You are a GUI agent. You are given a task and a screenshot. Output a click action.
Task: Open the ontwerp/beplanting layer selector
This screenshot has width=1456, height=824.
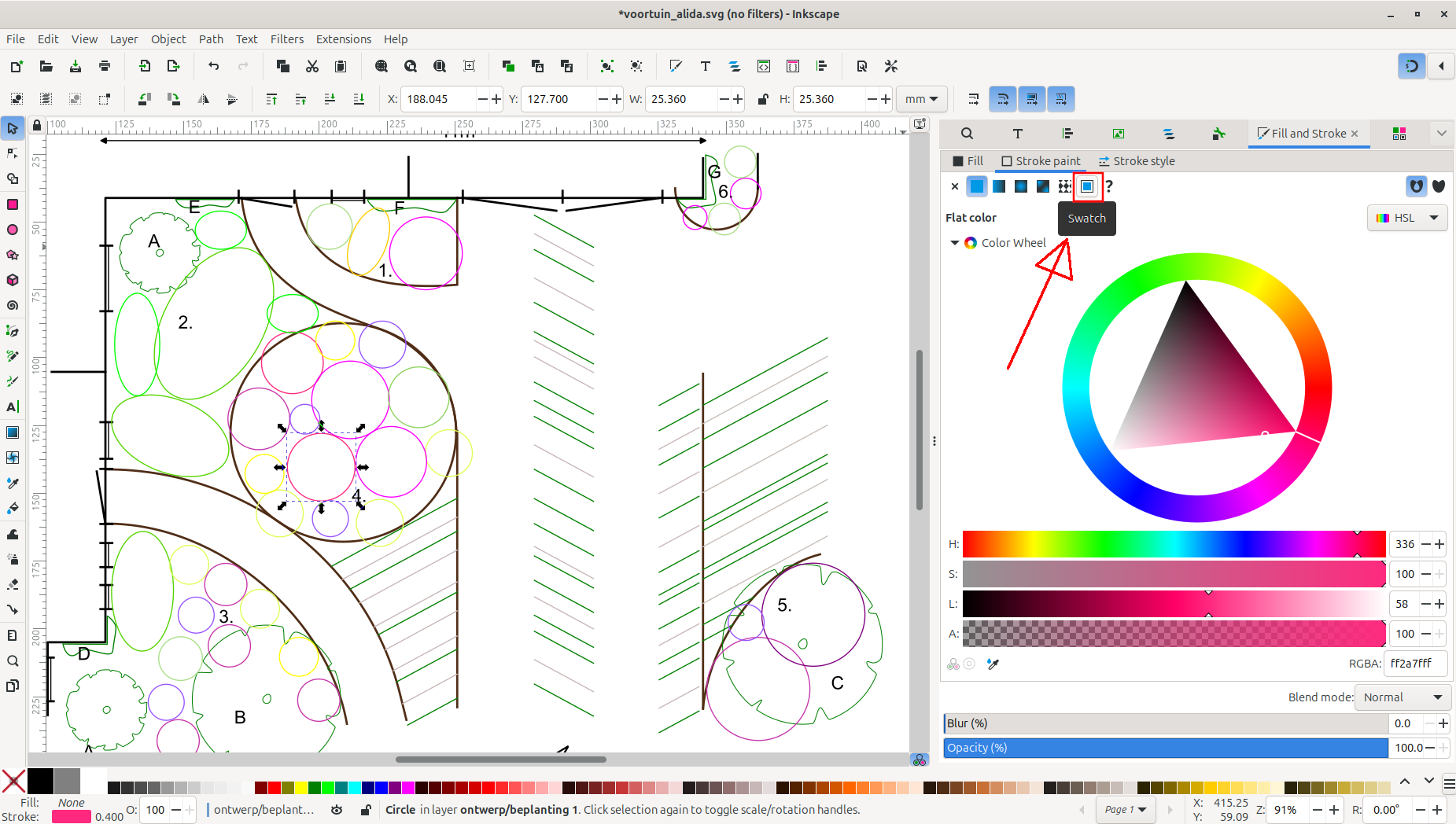click(264, 810)
